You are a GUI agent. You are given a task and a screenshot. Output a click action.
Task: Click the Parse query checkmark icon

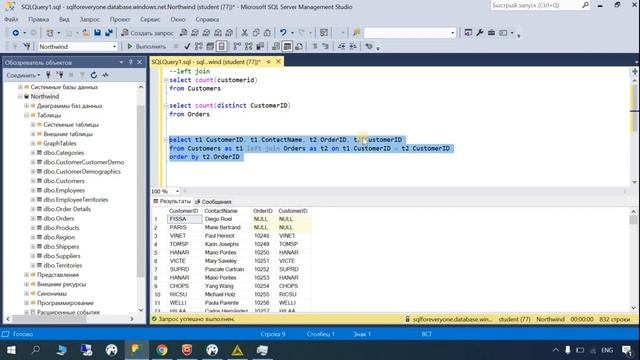pyautogui.click(x=187, y=47)
